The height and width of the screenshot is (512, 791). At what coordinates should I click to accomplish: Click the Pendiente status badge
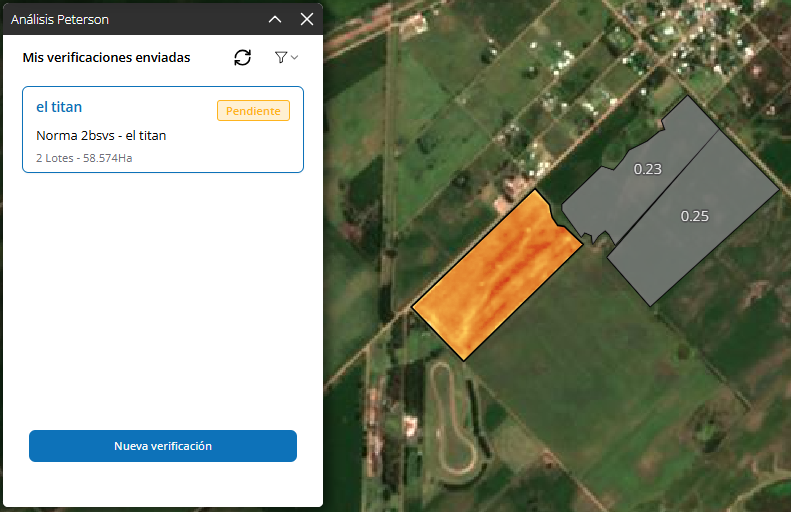click(253, 111)
